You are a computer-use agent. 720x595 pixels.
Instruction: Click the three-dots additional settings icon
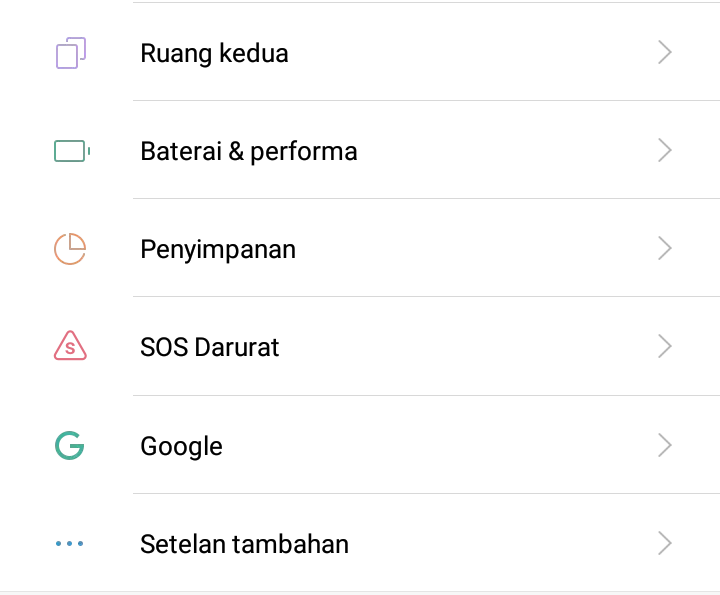pyautogui.click(x=70, y=544)
